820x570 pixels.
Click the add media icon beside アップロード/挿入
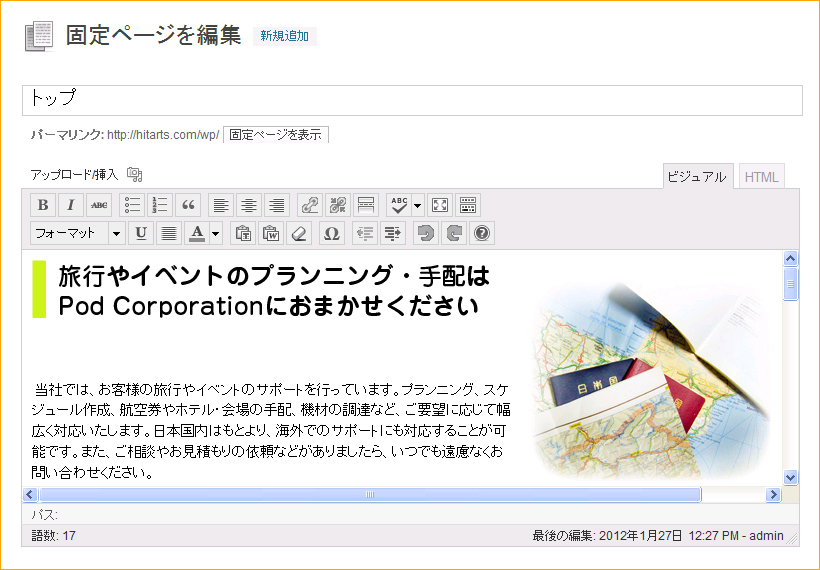point(134,174)
